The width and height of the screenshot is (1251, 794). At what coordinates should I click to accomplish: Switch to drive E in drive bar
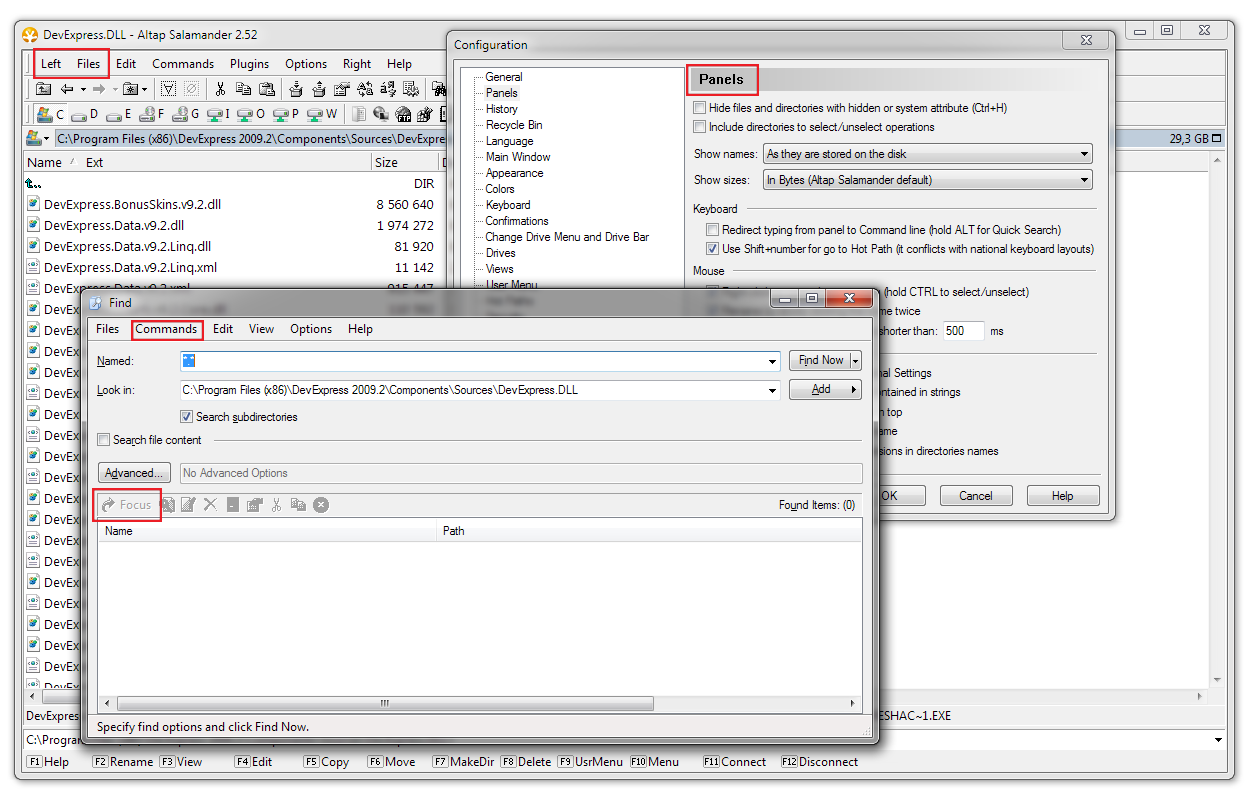pyautogui.click(x=118, y=114)
